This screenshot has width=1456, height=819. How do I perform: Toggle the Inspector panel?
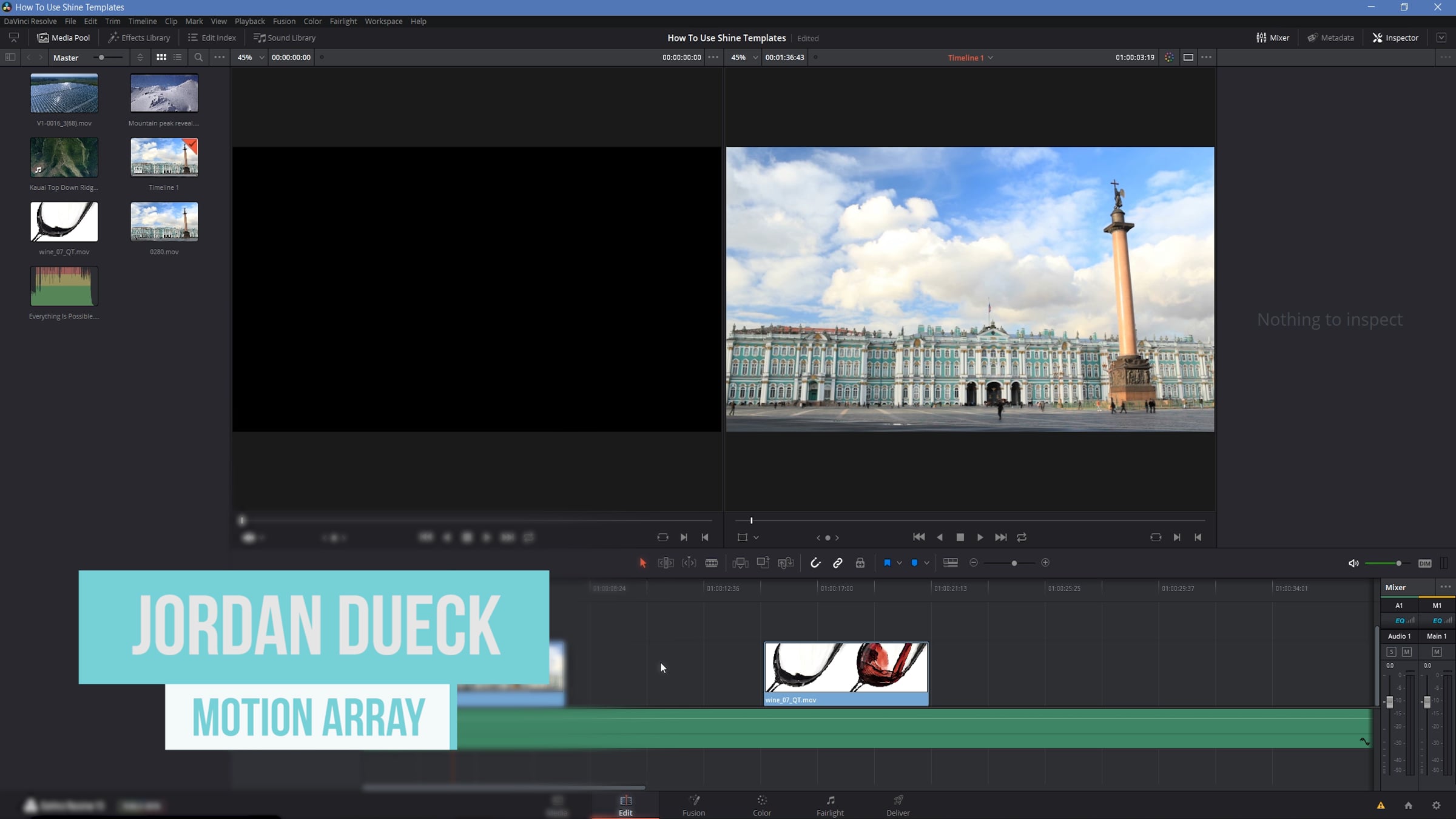(1395, 38)
